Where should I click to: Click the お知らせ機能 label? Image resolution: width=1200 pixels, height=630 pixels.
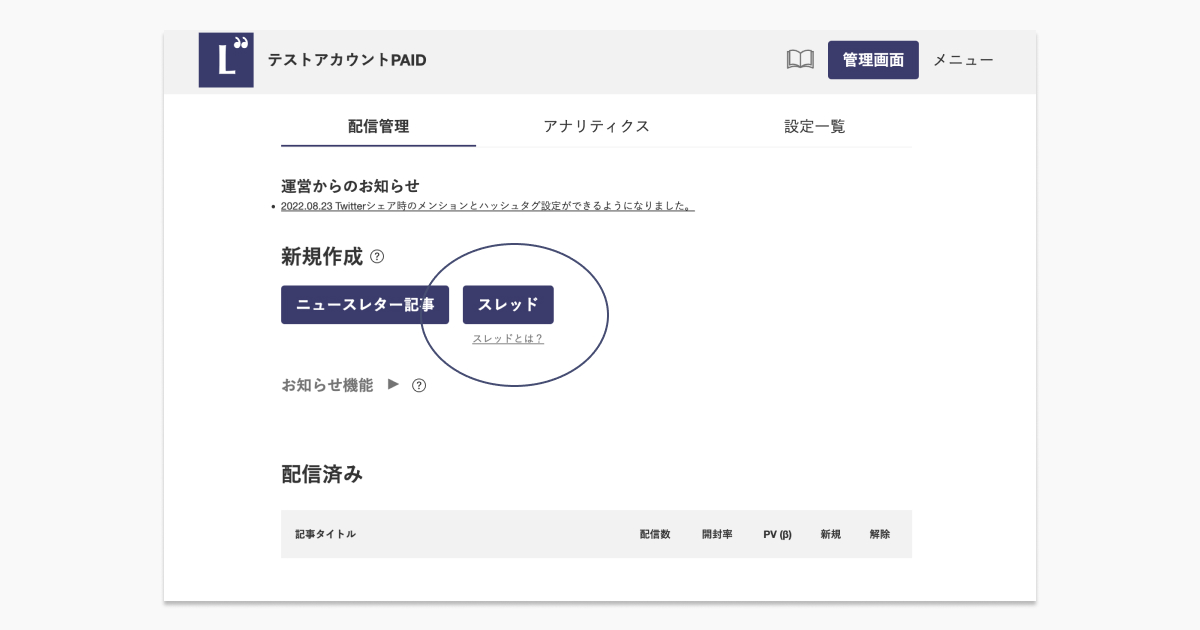[x=327, y=385]
